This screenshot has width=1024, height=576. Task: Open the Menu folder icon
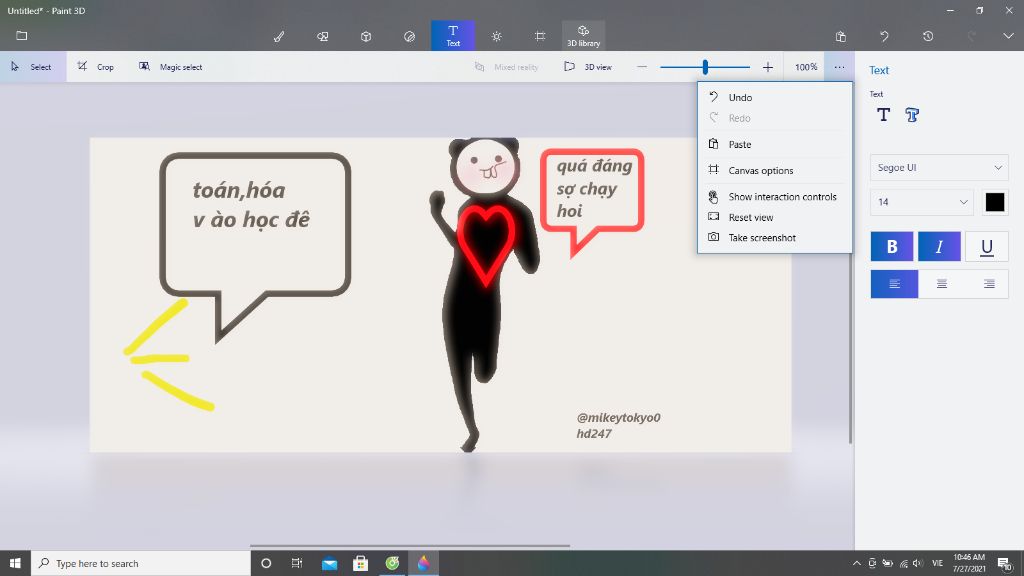click(x=22, y=35)
